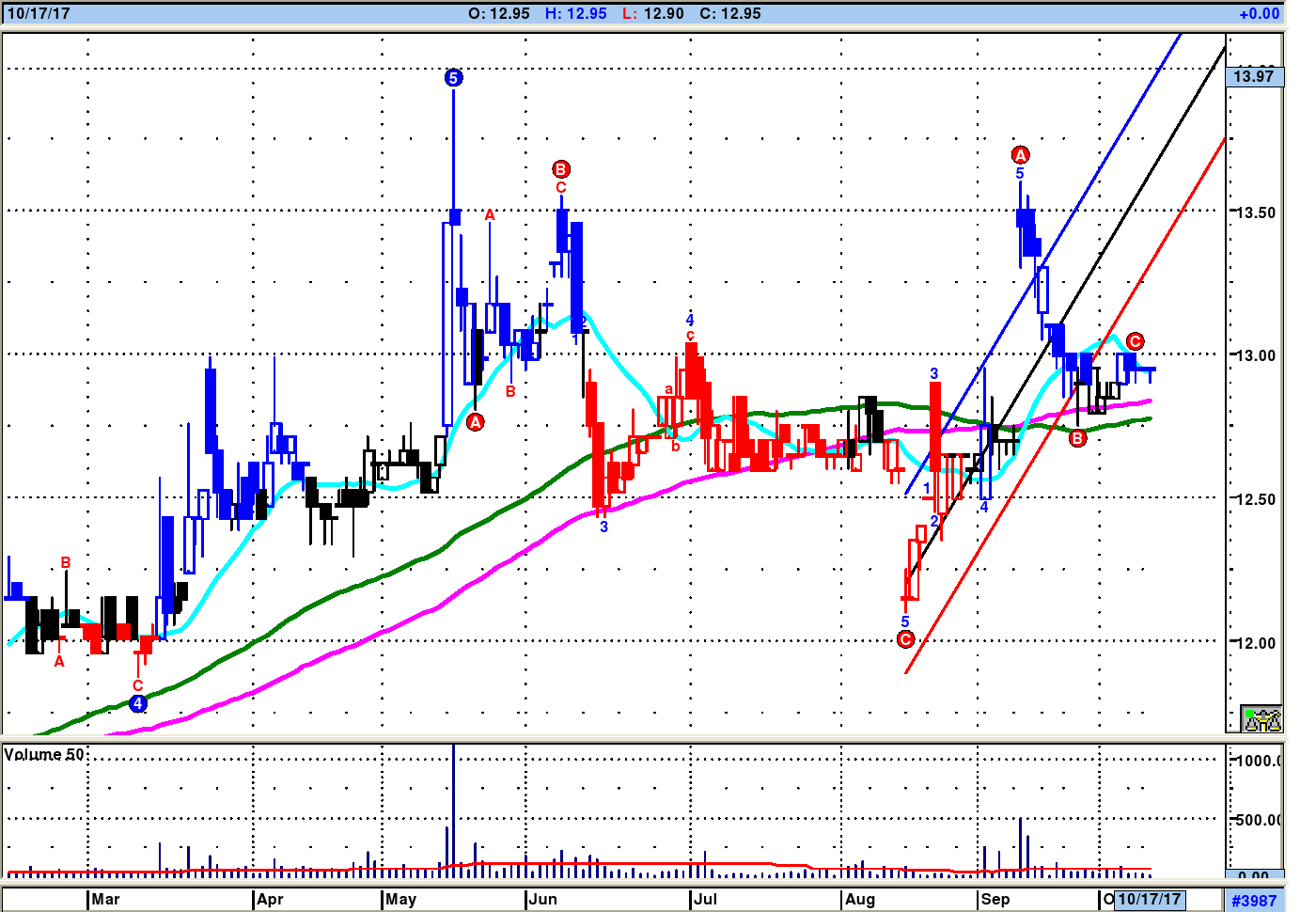Click red circled C marker near October
Image resolution: width=1316 pixels, height=912 pixels.
coord(1135,340)
